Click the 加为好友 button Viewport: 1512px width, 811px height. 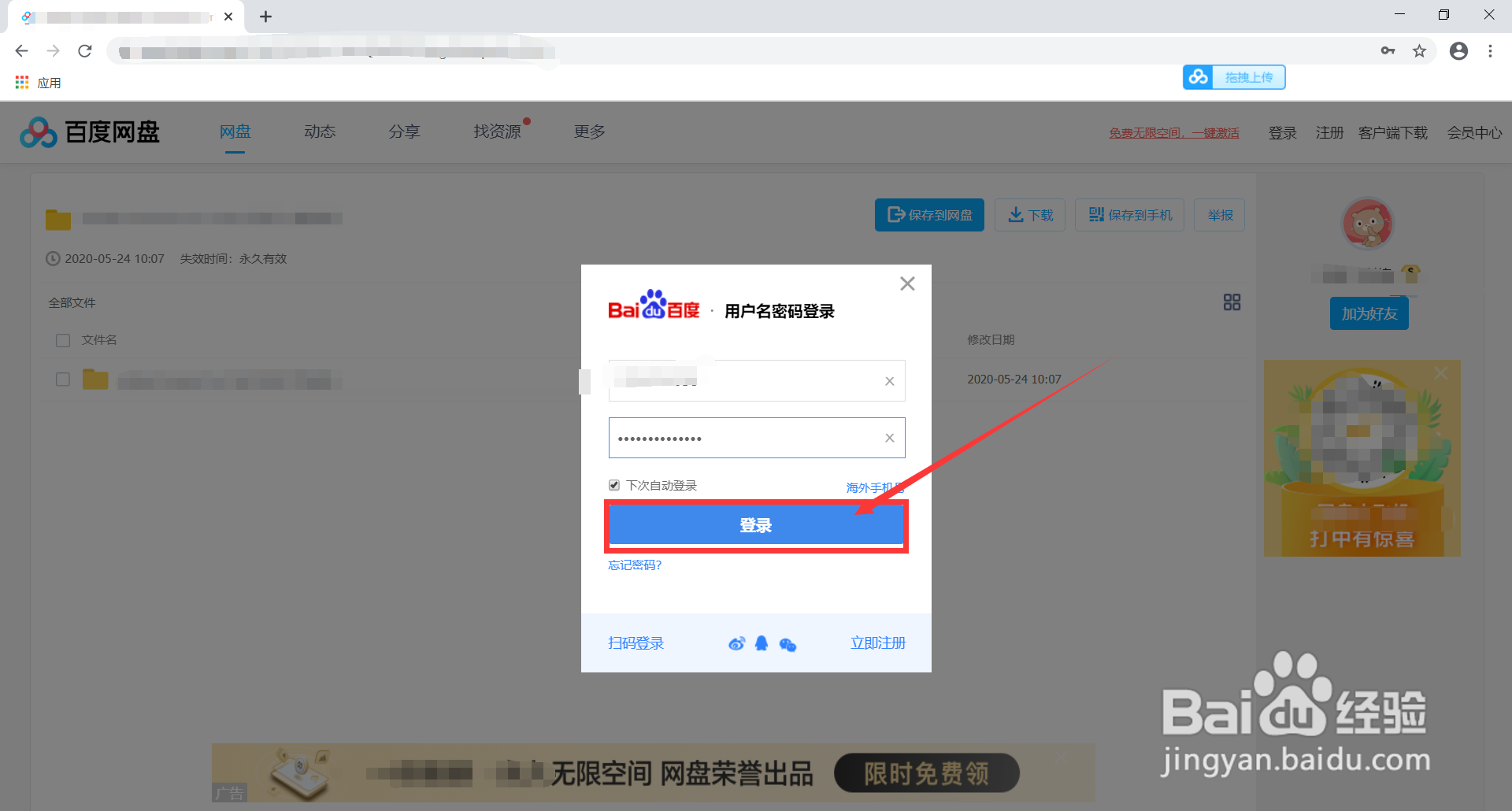(x=1369, y=313)
